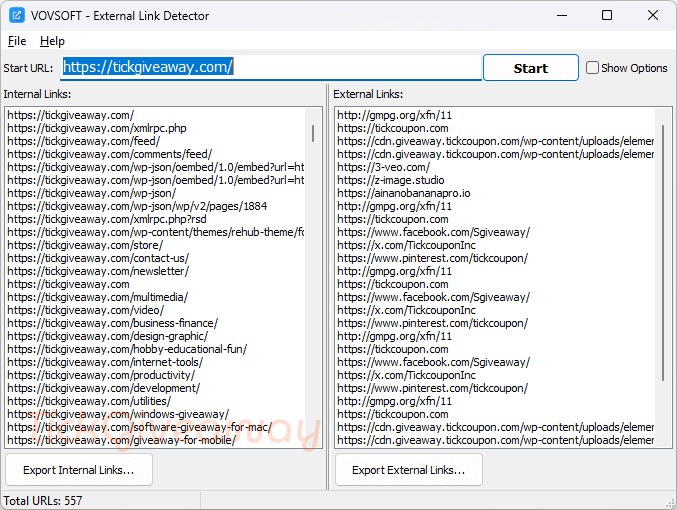Select the tickgiveaway.com/contact-us/ row

(155, 258)
